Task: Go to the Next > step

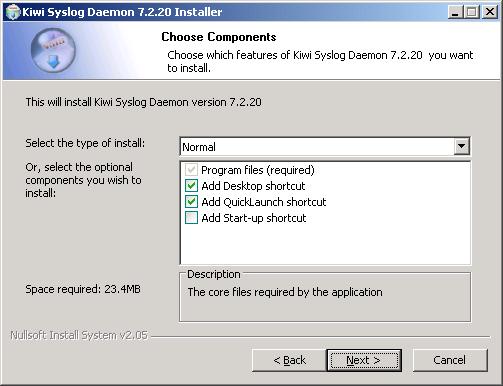Action: 364,360
